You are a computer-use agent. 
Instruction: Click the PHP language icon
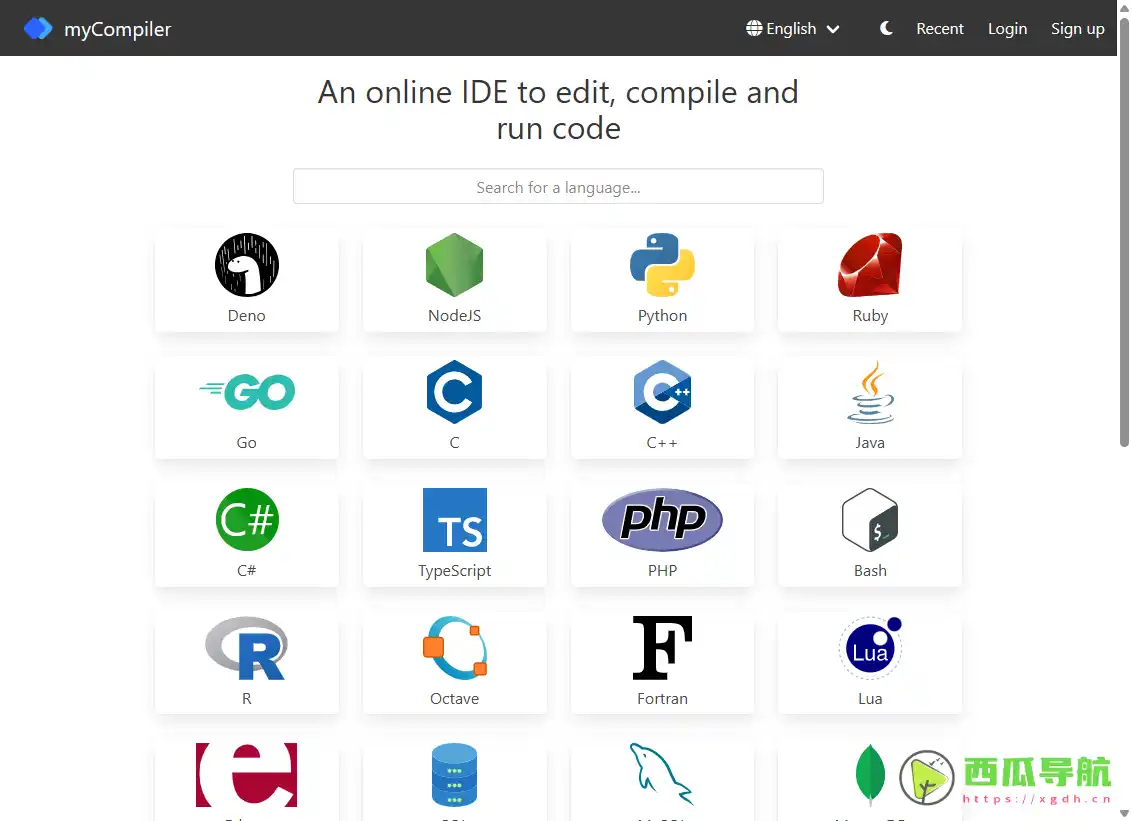coord(662,520)
